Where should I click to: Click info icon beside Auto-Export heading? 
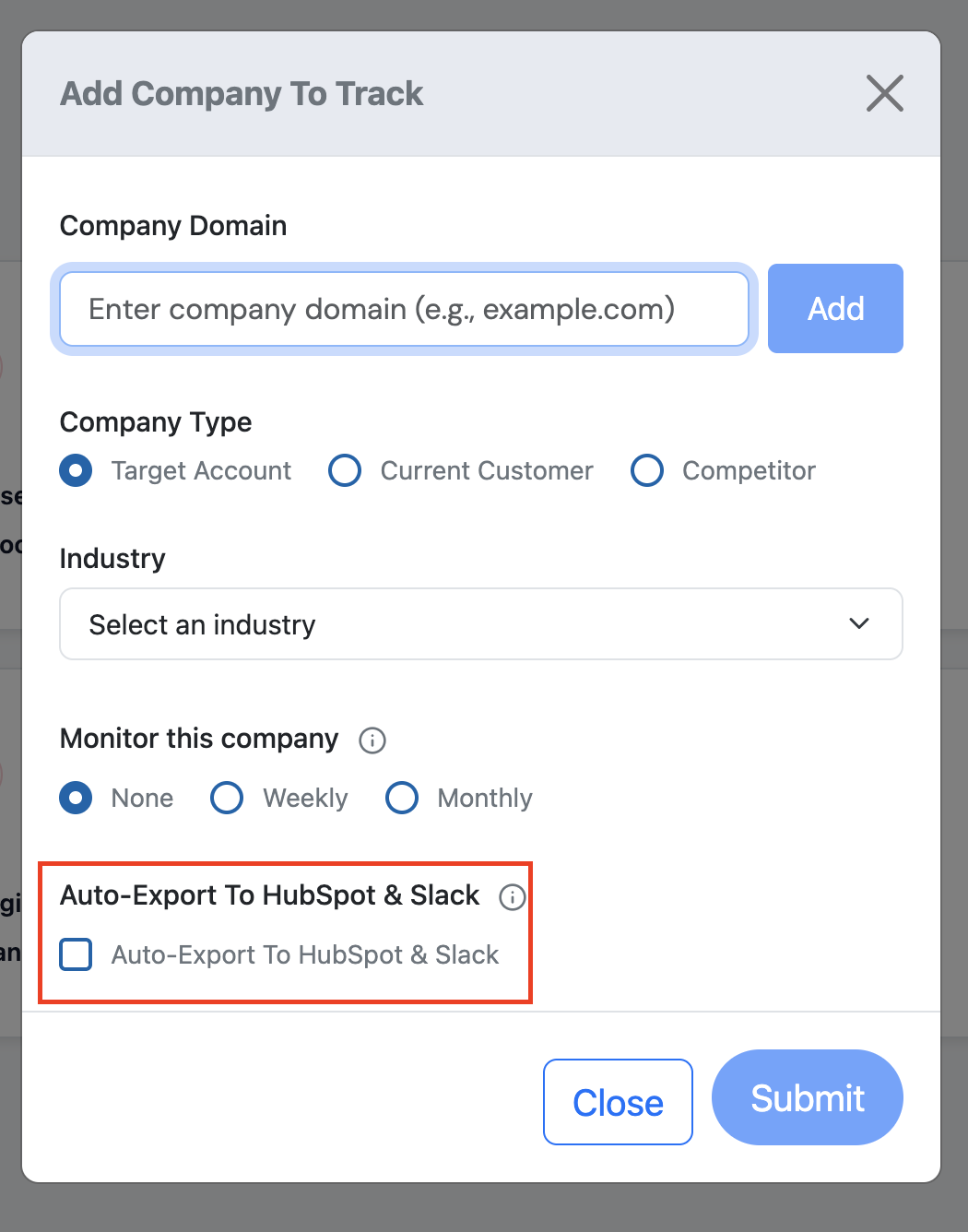coord(513,896)
